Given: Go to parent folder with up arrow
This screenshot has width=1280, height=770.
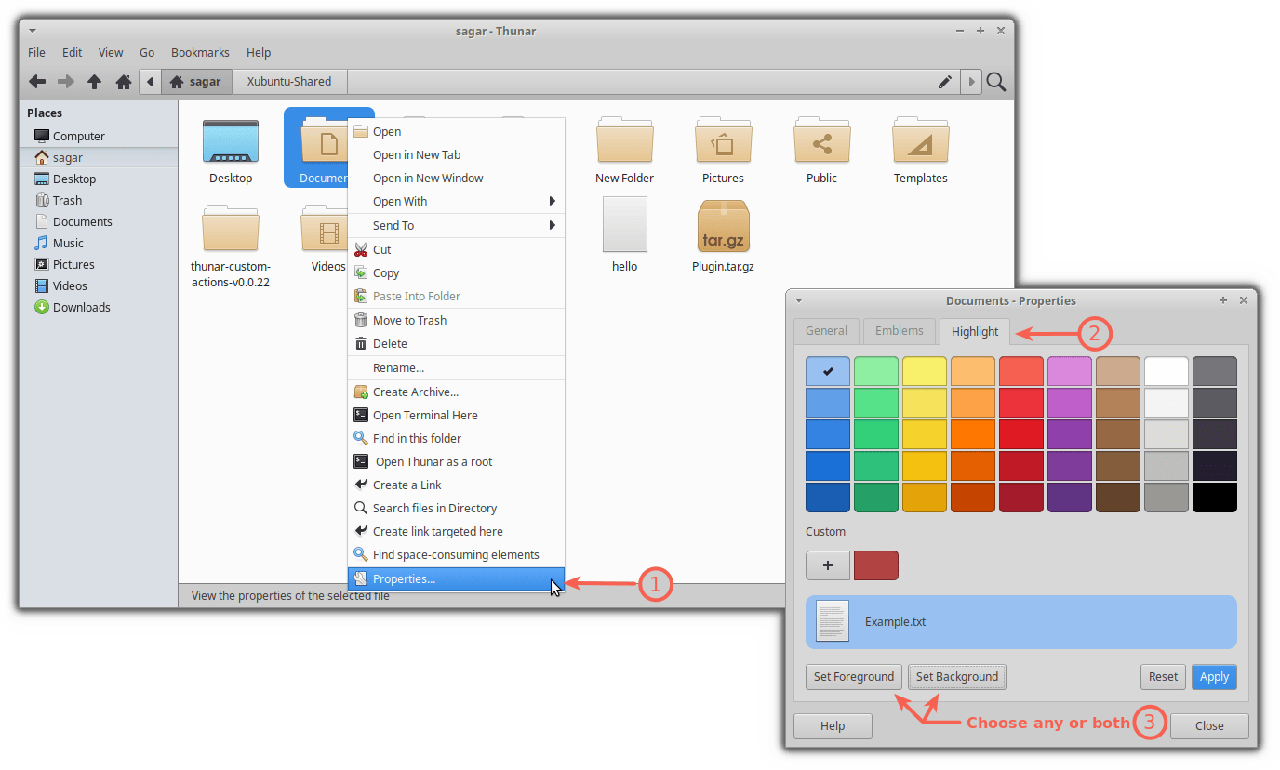Looking at the screenshot, I should [94, 82].
